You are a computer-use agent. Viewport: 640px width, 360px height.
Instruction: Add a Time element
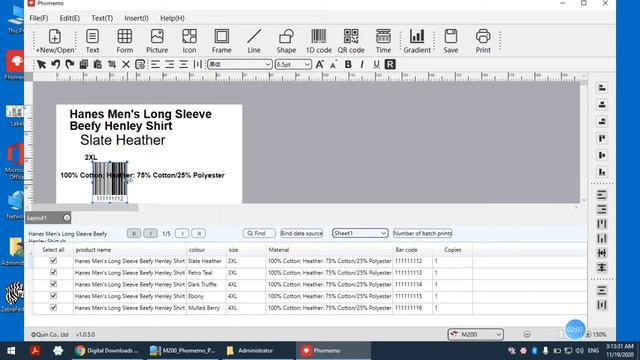(383, 41)
